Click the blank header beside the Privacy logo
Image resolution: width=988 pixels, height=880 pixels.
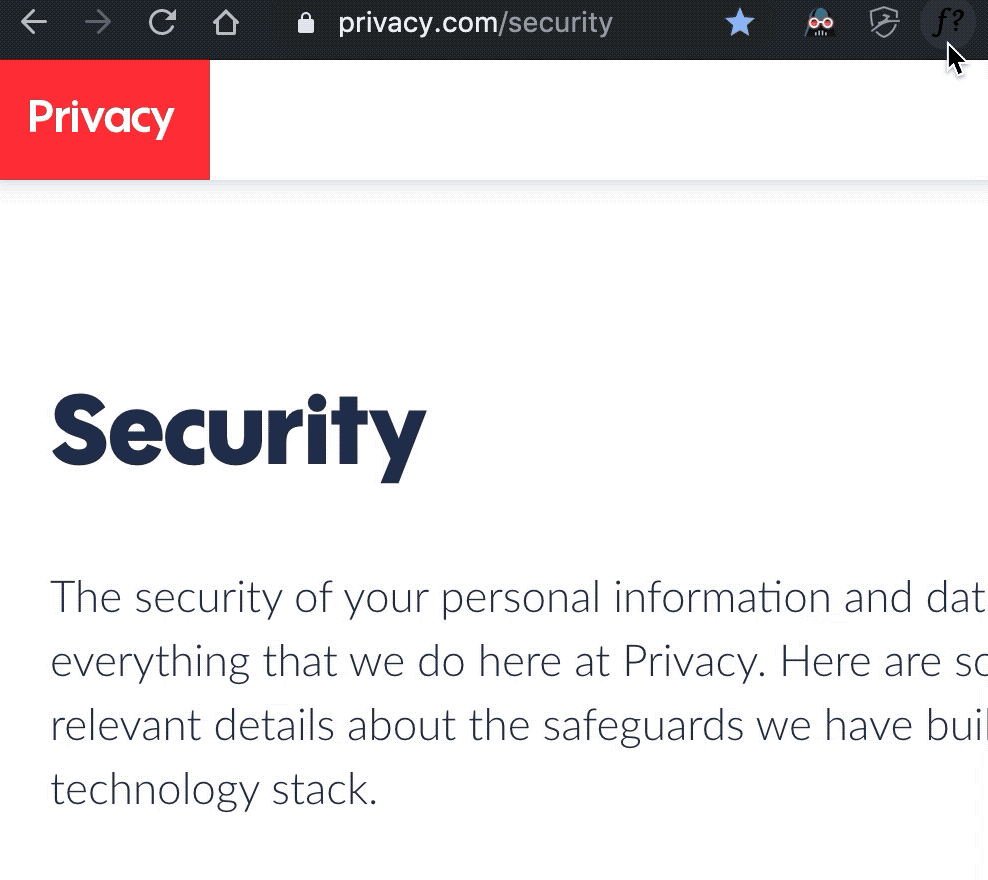pos(599,120)
